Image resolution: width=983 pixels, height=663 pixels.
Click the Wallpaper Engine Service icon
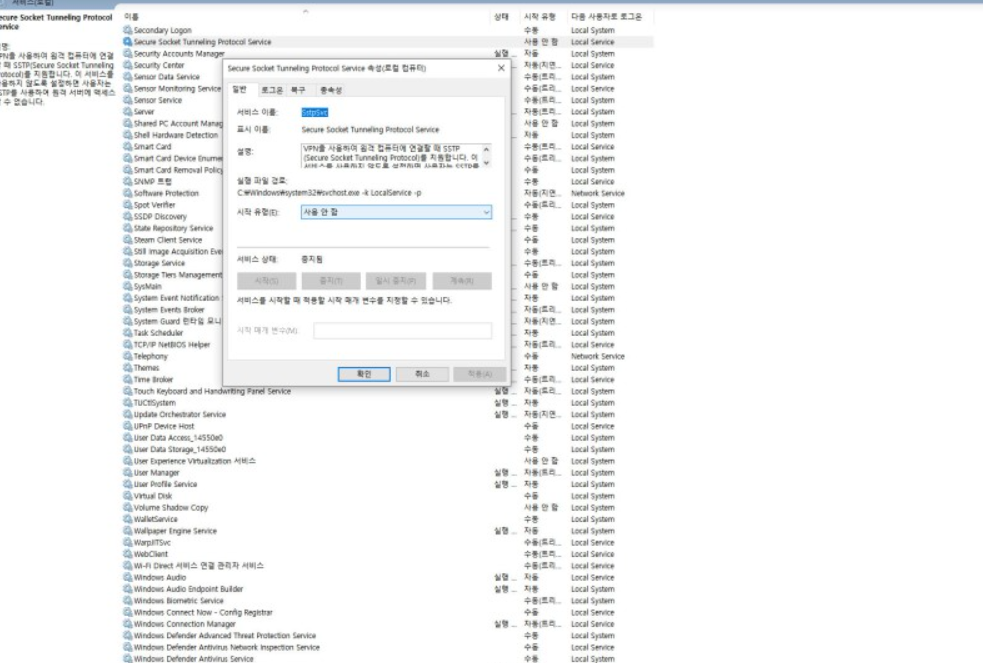[128, 531]
